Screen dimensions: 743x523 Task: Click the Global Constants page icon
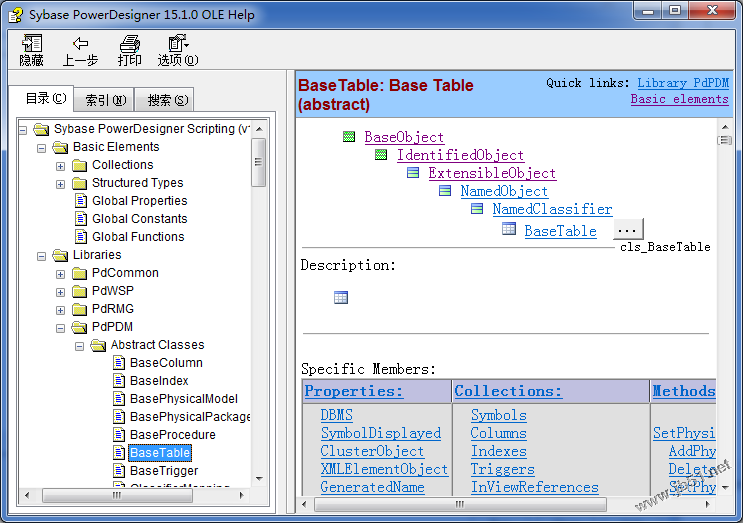(x=81, y=219)
